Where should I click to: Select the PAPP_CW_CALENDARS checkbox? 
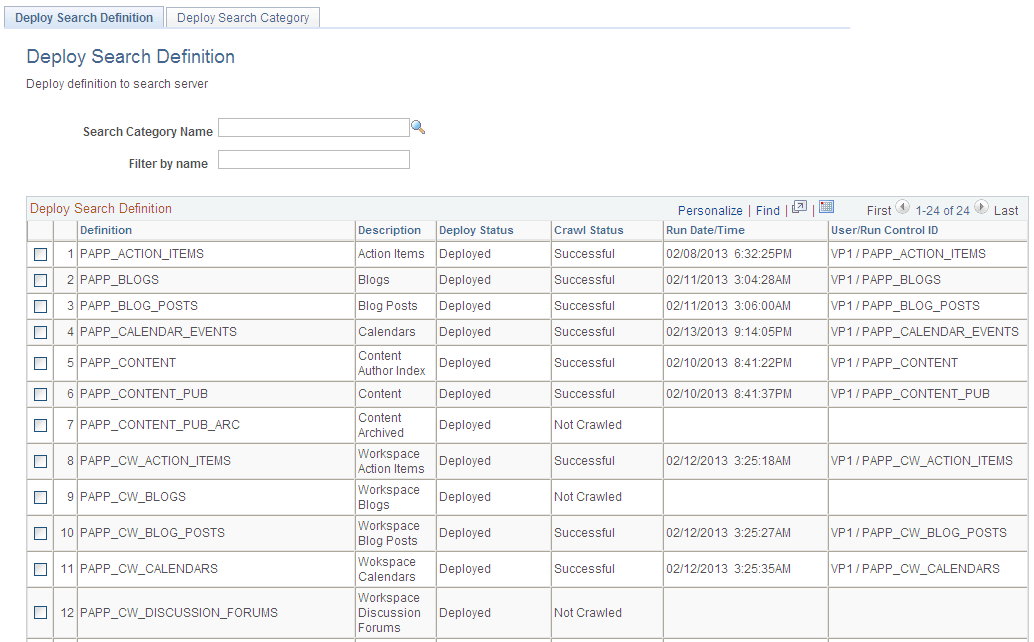coord(40,568)
